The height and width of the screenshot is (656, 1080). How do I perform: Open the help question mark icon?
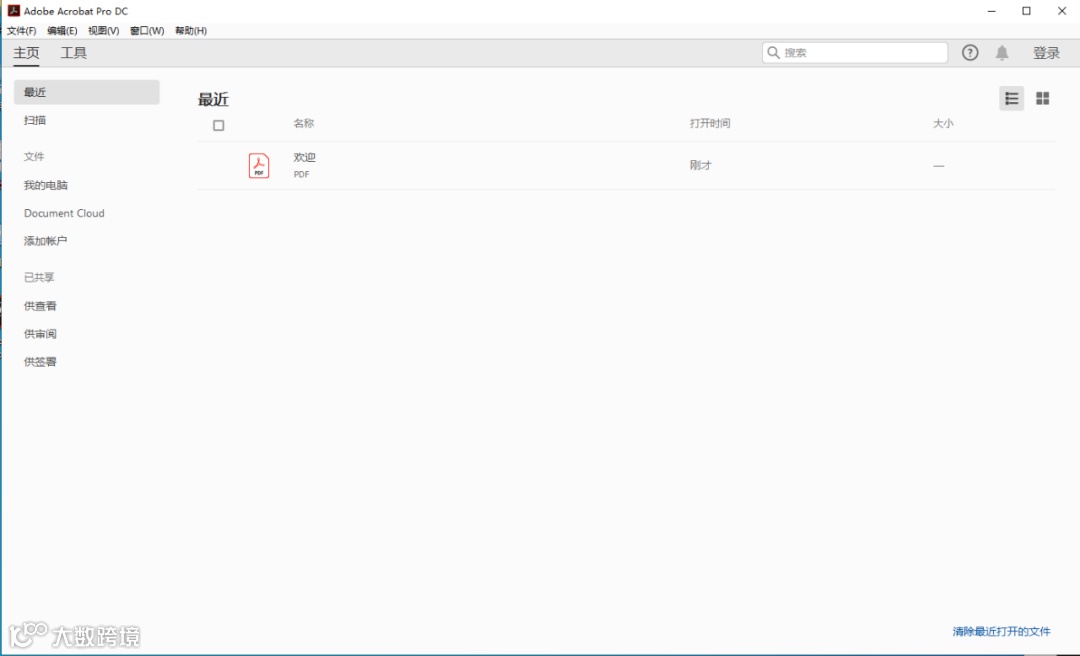[970, 52]
